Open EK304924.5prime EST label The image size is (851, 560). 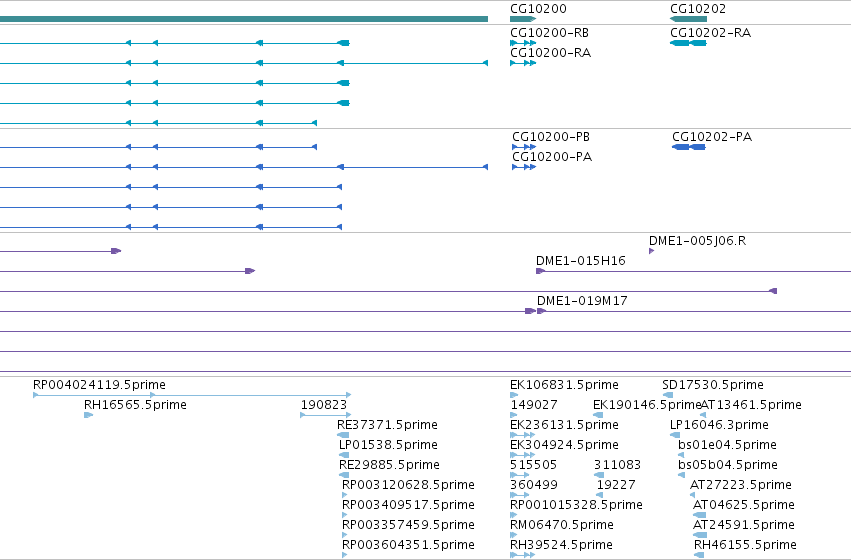point(564,445)
